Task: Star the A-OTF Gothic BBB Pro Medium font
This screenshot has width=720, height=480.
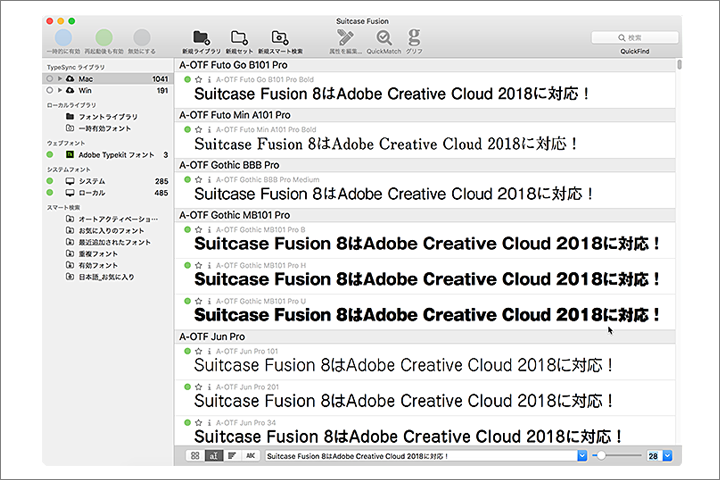Action: point(198,180)
